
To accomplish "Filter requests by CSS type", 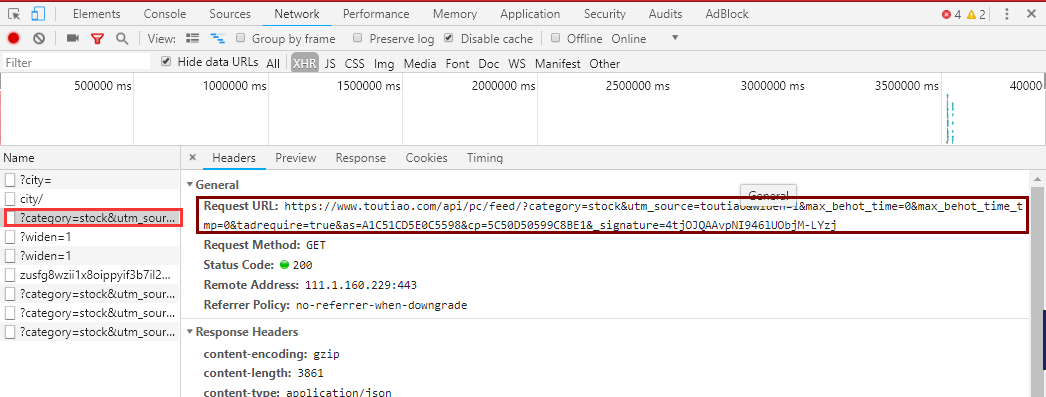I will pos(355,63).
